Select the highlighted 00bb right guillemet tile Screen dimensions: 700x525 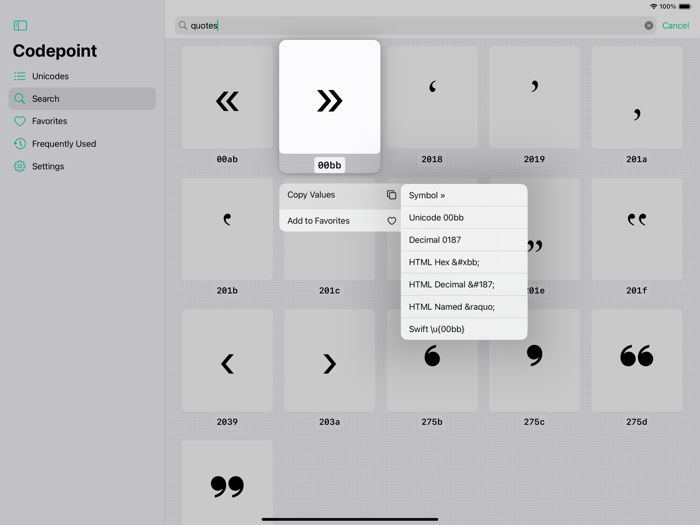[x=329, y=97]
